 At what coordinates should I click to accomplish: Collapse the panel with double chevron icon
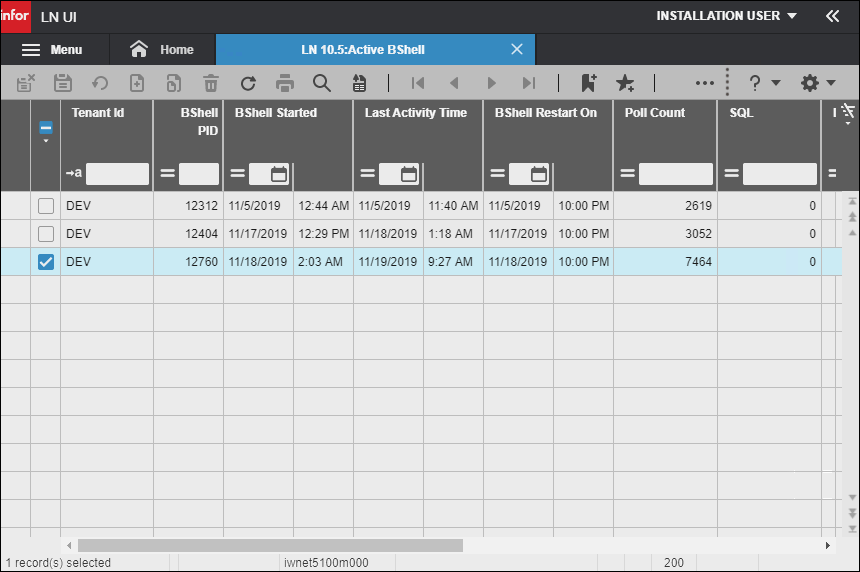point(833,16)
